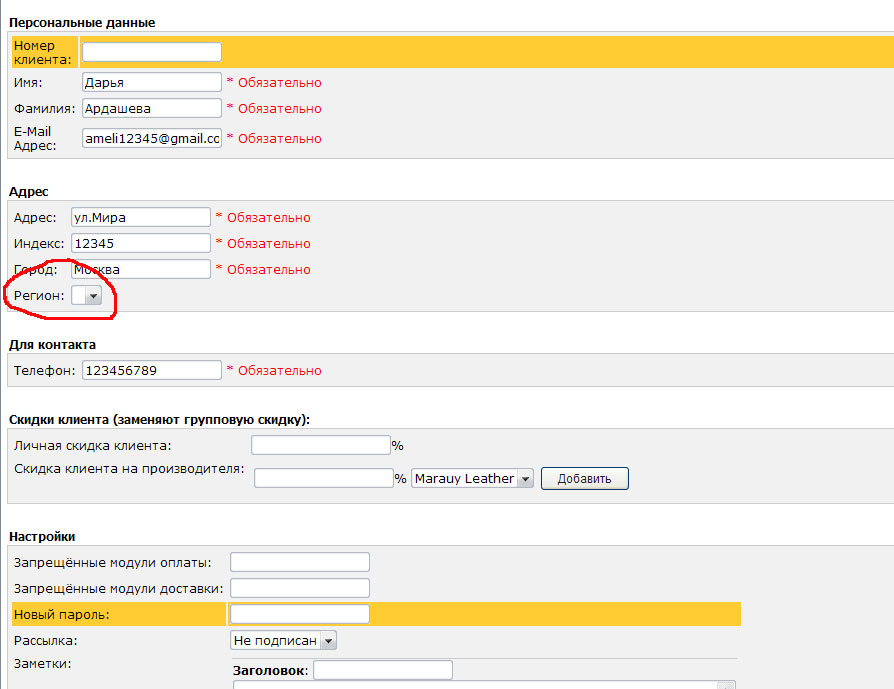Select the Фамилия field with Ардашева
894x689 pixels.
coord(151,108)
